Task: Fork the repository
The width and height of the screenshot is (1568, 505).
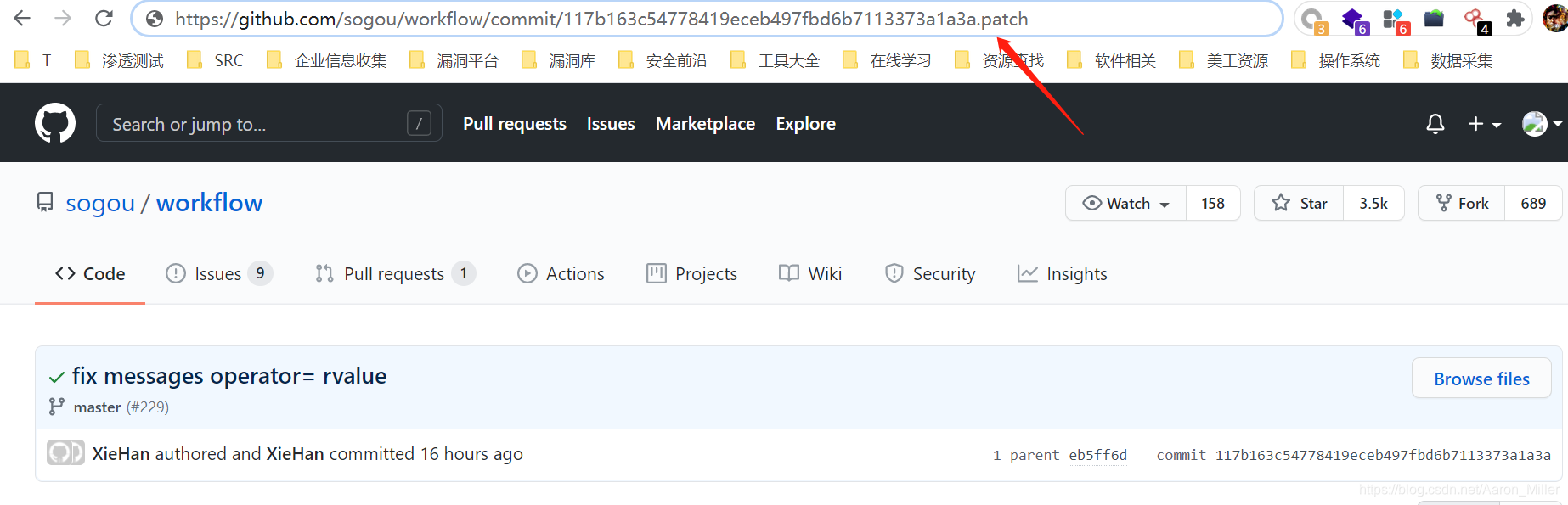Action: pyautogui.click(x=1462, y=203)
